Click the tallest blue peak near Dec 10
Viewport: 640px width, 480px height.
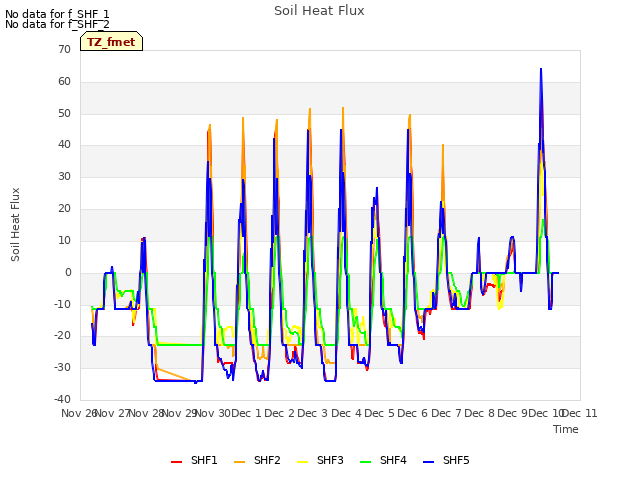pyautogui.click(x=541, y=69)
